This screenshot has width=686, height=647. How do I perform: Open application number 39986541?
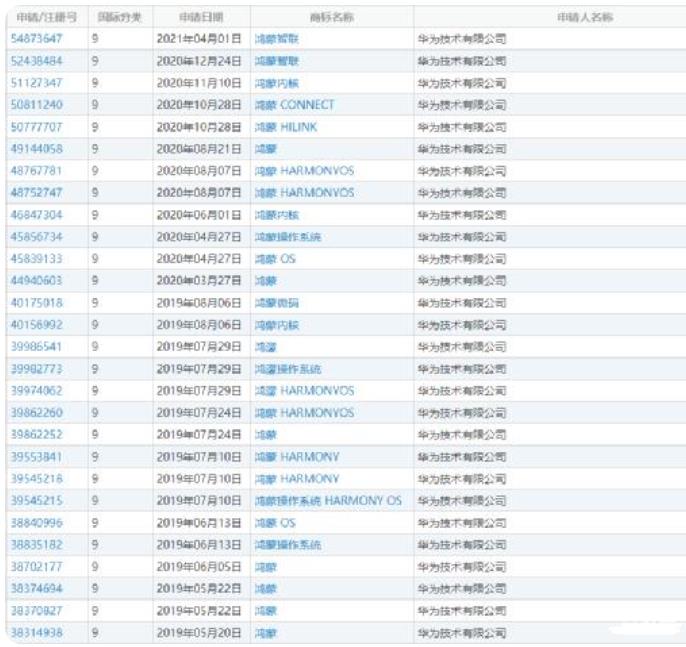click(36, 347)
